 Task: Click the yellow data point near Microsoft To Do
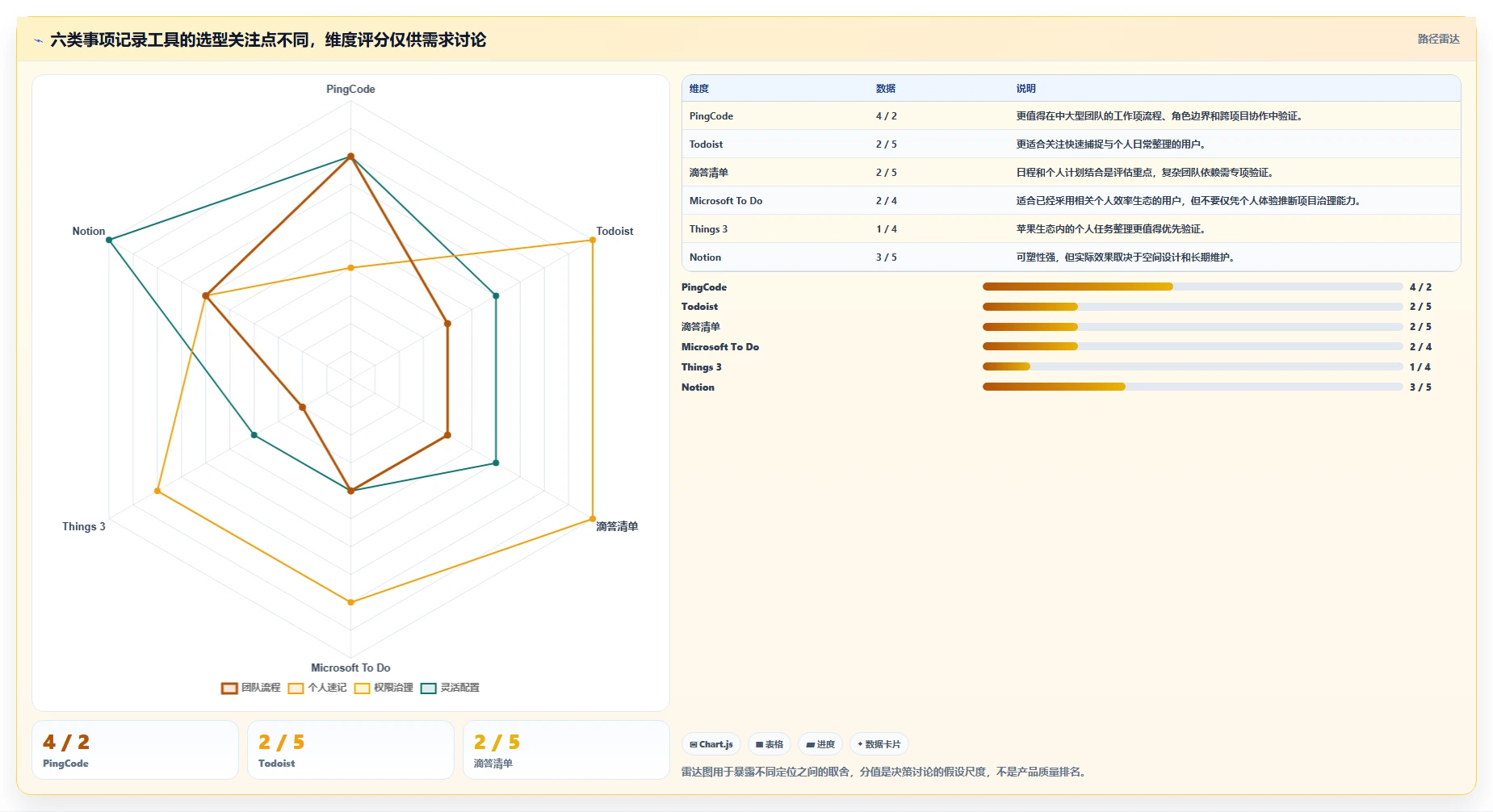(350, 602)
